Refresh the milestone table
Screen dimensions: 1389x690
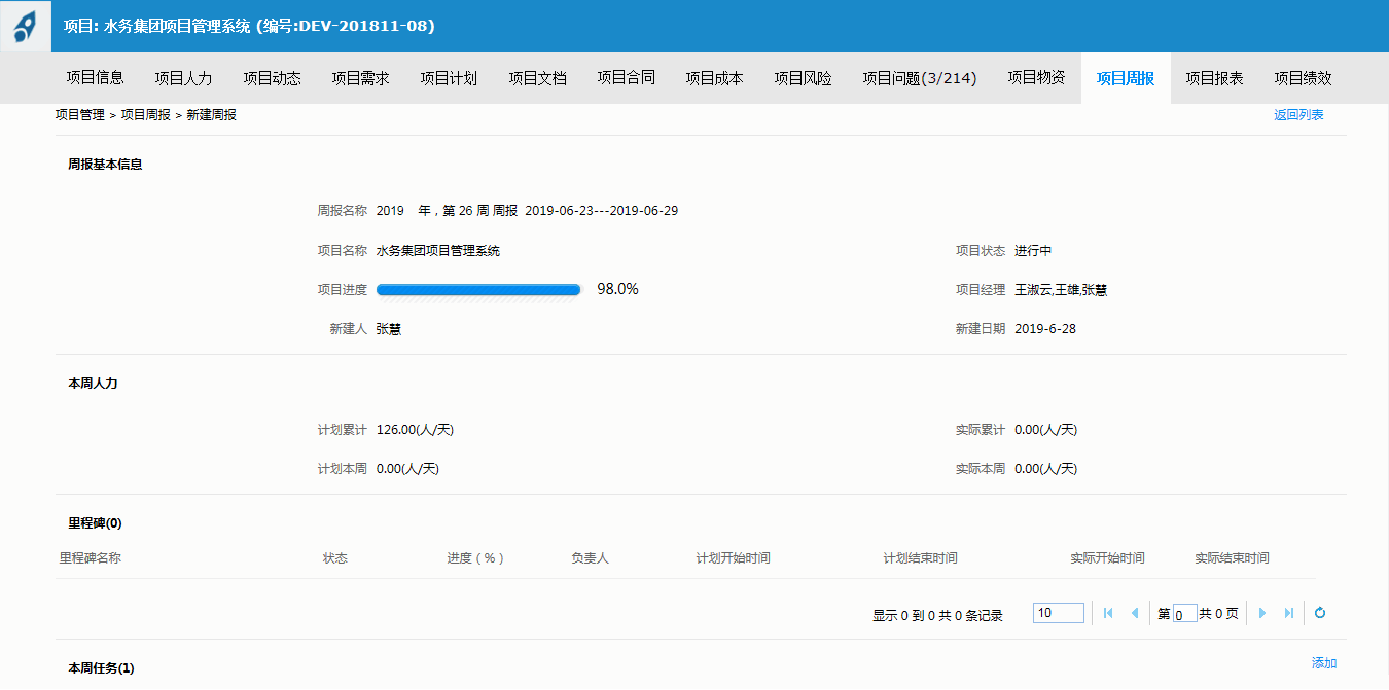click(x=1320, y=613)
